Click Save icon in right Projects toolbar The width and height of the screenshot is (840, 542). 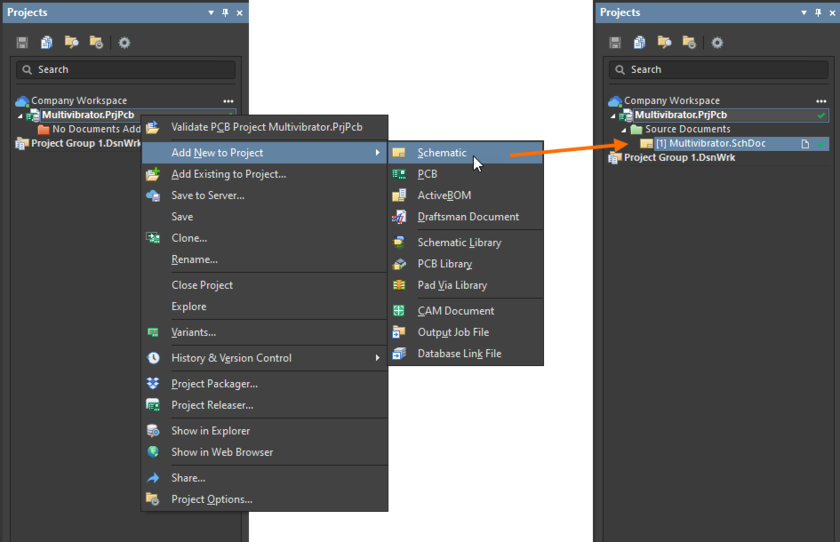(615, 42)
